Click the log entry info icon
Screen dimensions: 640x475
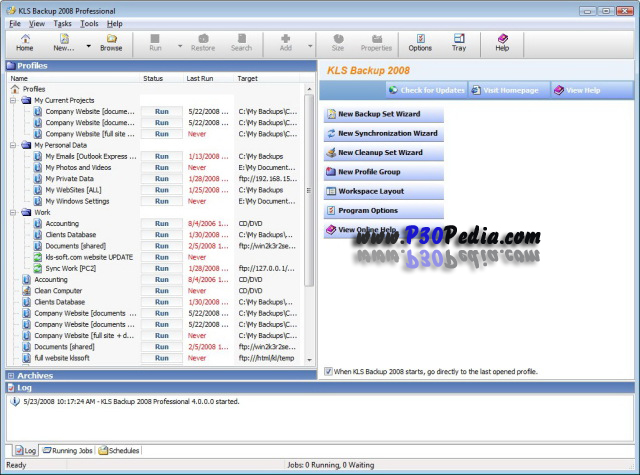[15, 402]
